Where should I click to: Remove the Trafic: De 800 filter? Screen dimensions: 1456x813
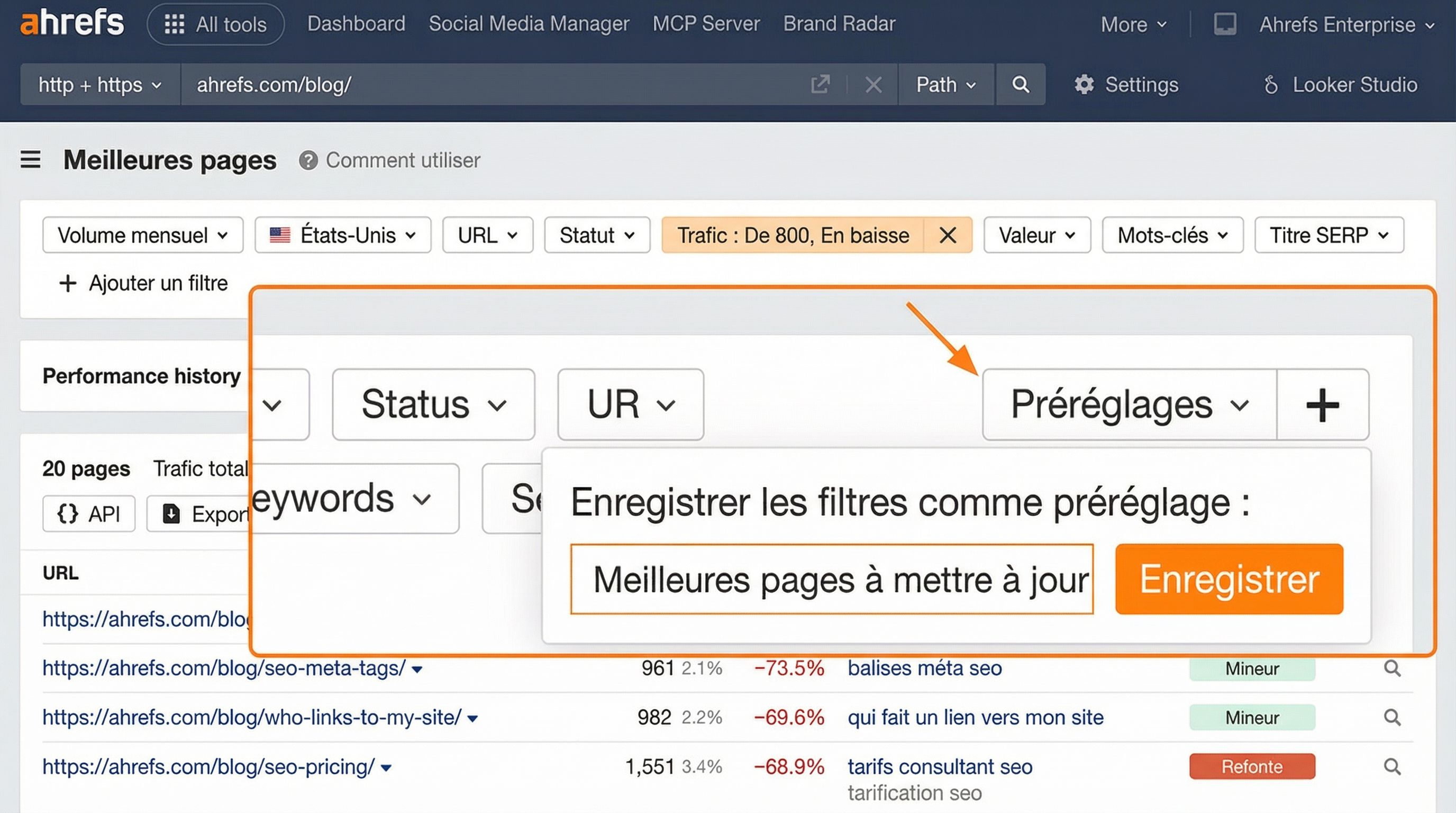click(948, 235)
